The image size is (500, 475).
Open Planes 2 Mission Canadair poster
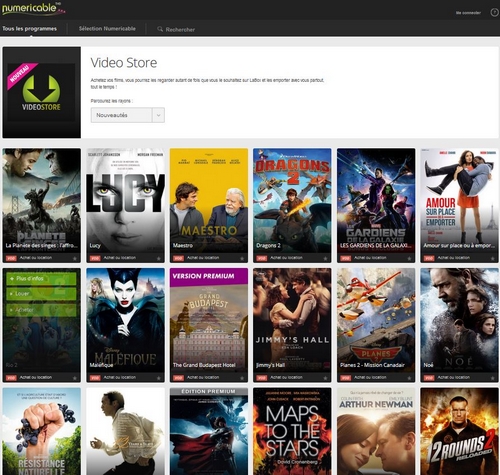[376, 320]
